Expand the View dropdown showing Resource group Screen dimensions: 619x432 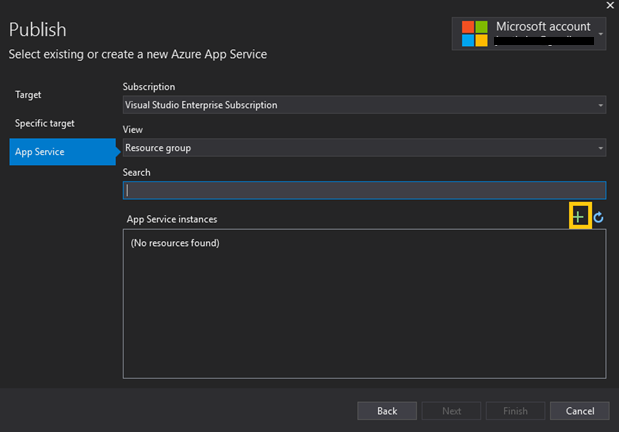[364, 148]
